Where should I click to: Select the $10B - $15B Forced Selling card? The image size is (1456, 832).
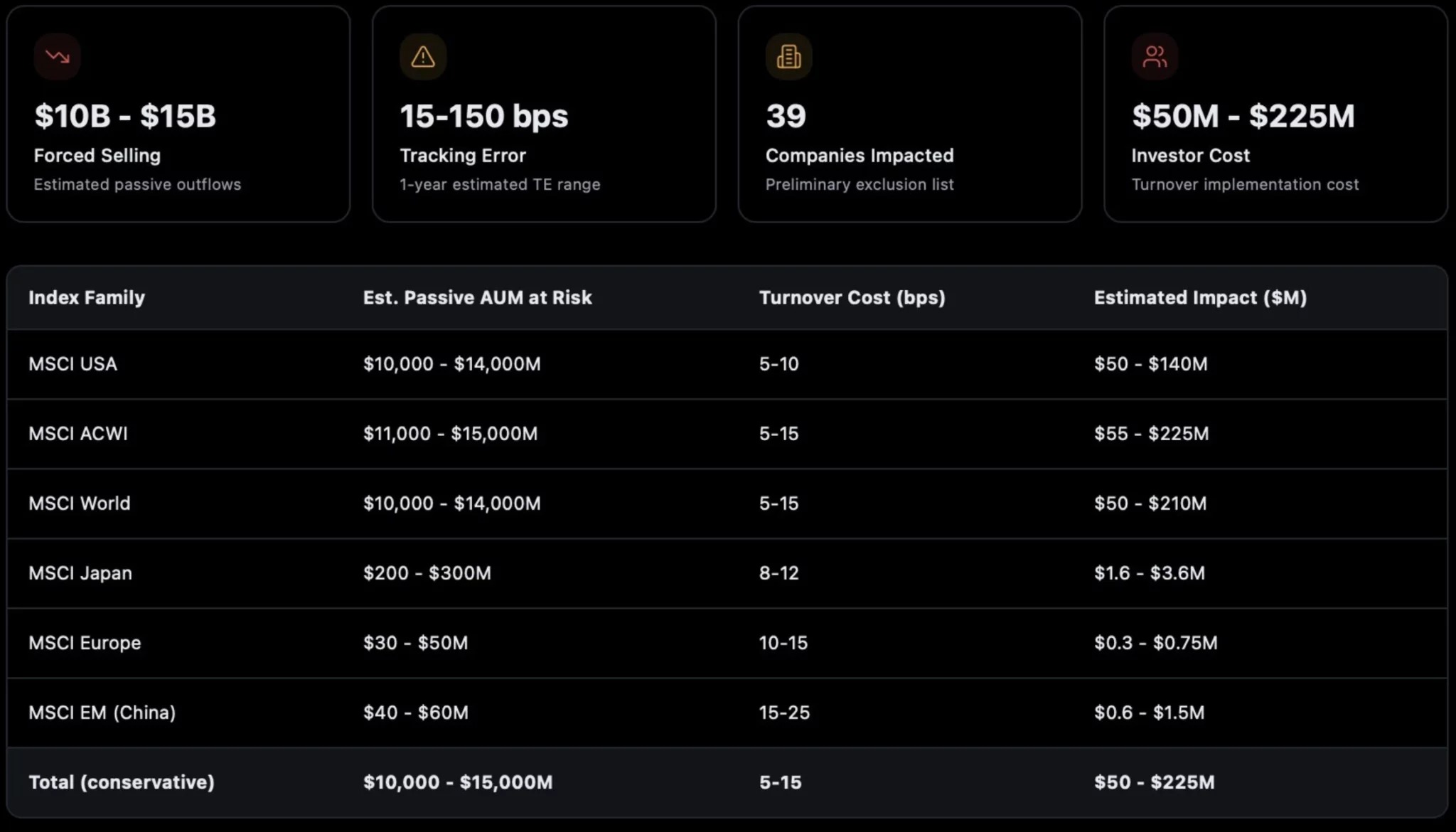coord(178,114)
